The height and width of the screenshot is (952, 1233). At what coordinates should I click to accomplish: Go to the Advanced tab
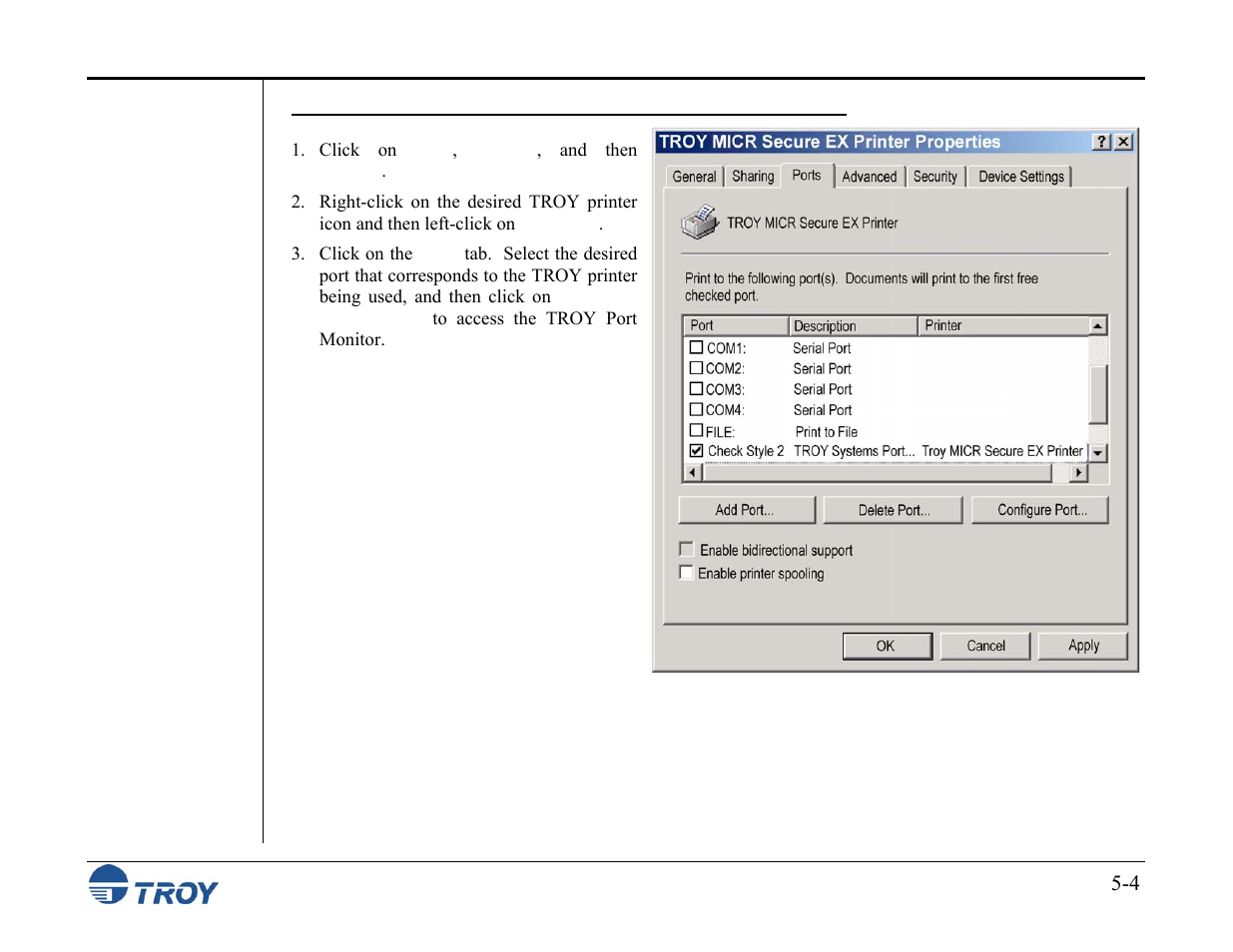(x=870, y=177)
